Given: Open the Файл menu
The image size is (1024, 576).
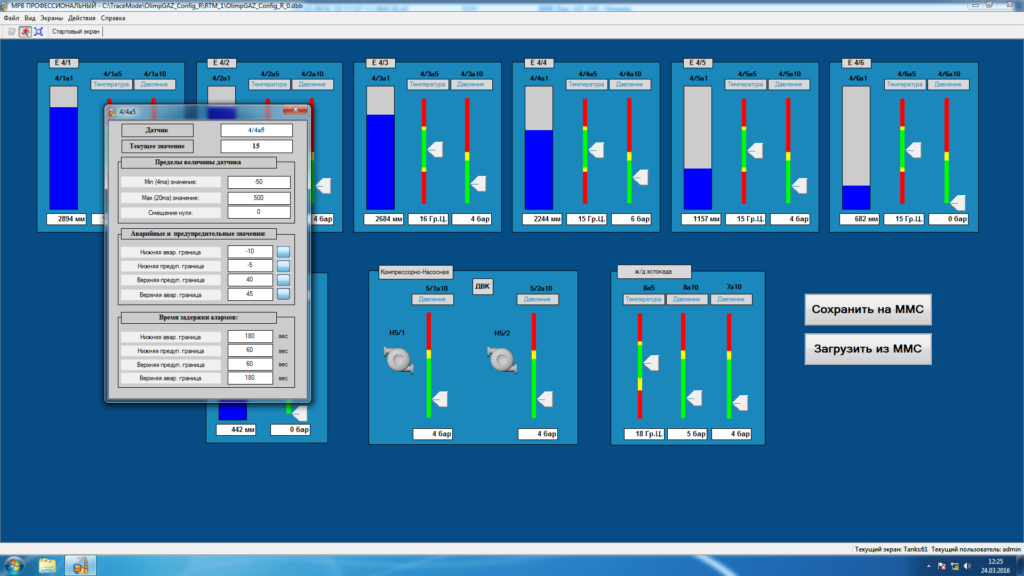Looking at the screenshot, I should point(11,19).
